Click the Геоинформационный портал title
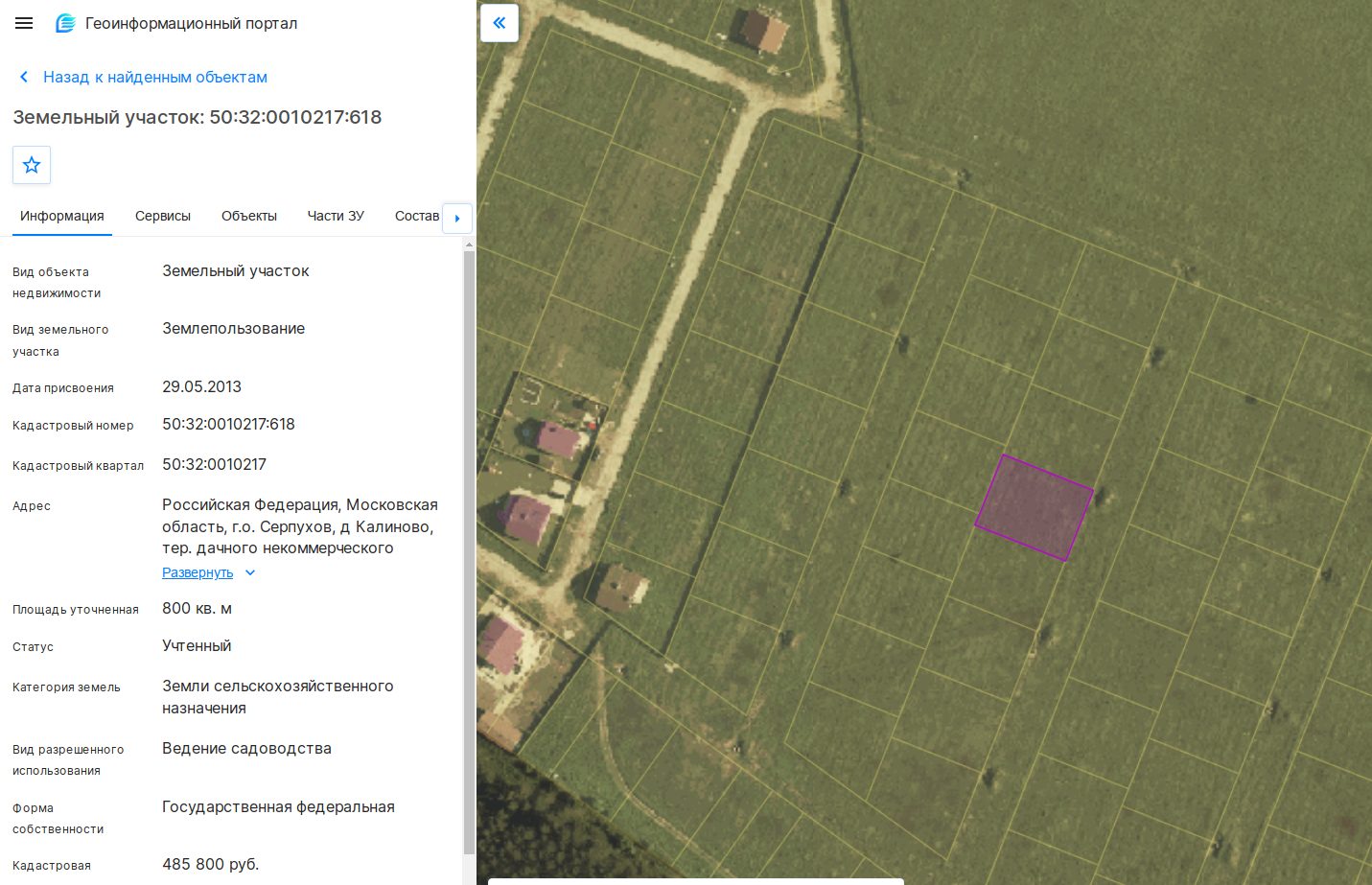This screenshot has width=1372, height=885. click(192, 23)
